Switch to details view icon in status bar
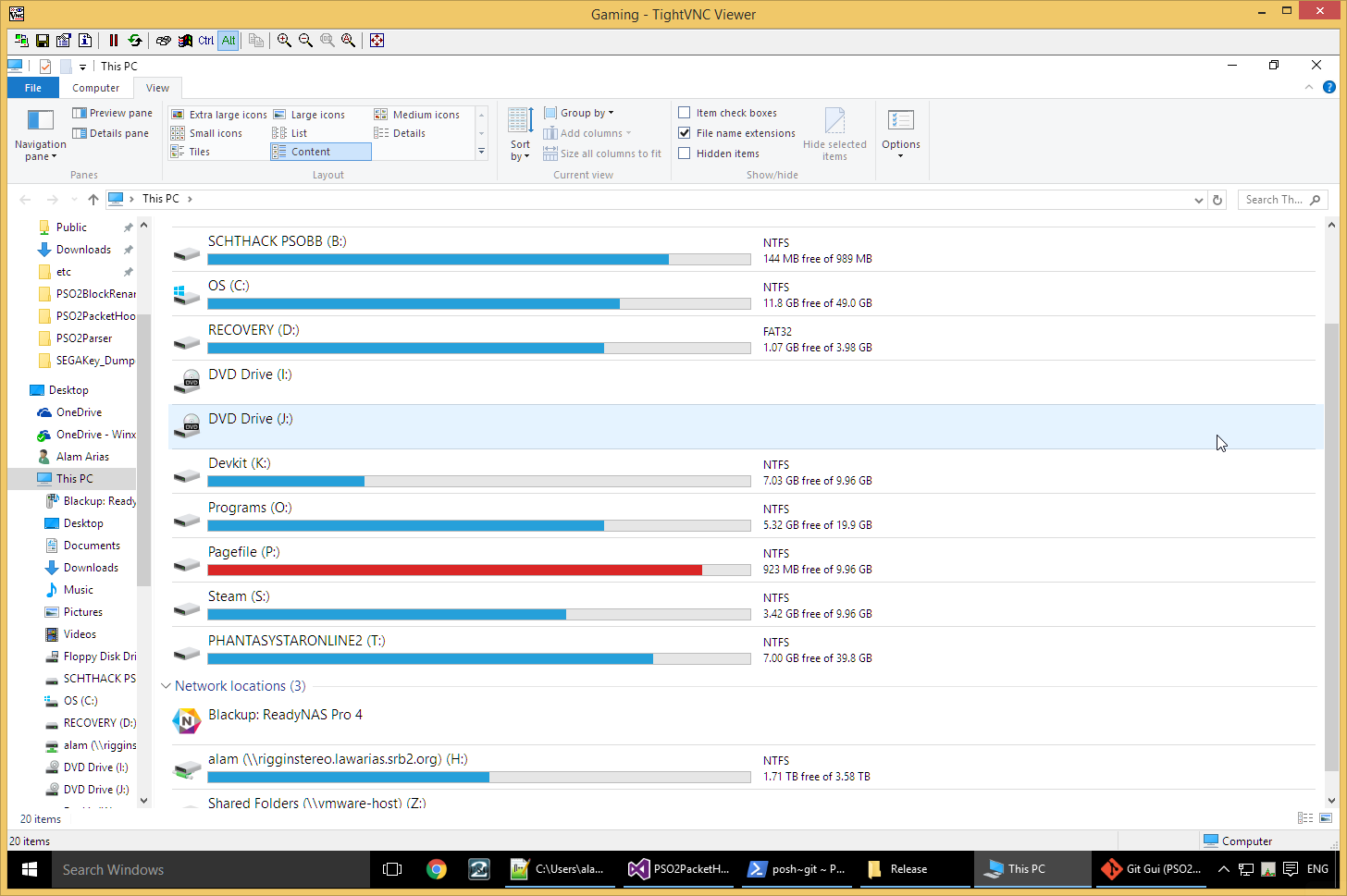Image resolution: width=1347 pixels, height=896 pixels. [x=1305, y=818]
